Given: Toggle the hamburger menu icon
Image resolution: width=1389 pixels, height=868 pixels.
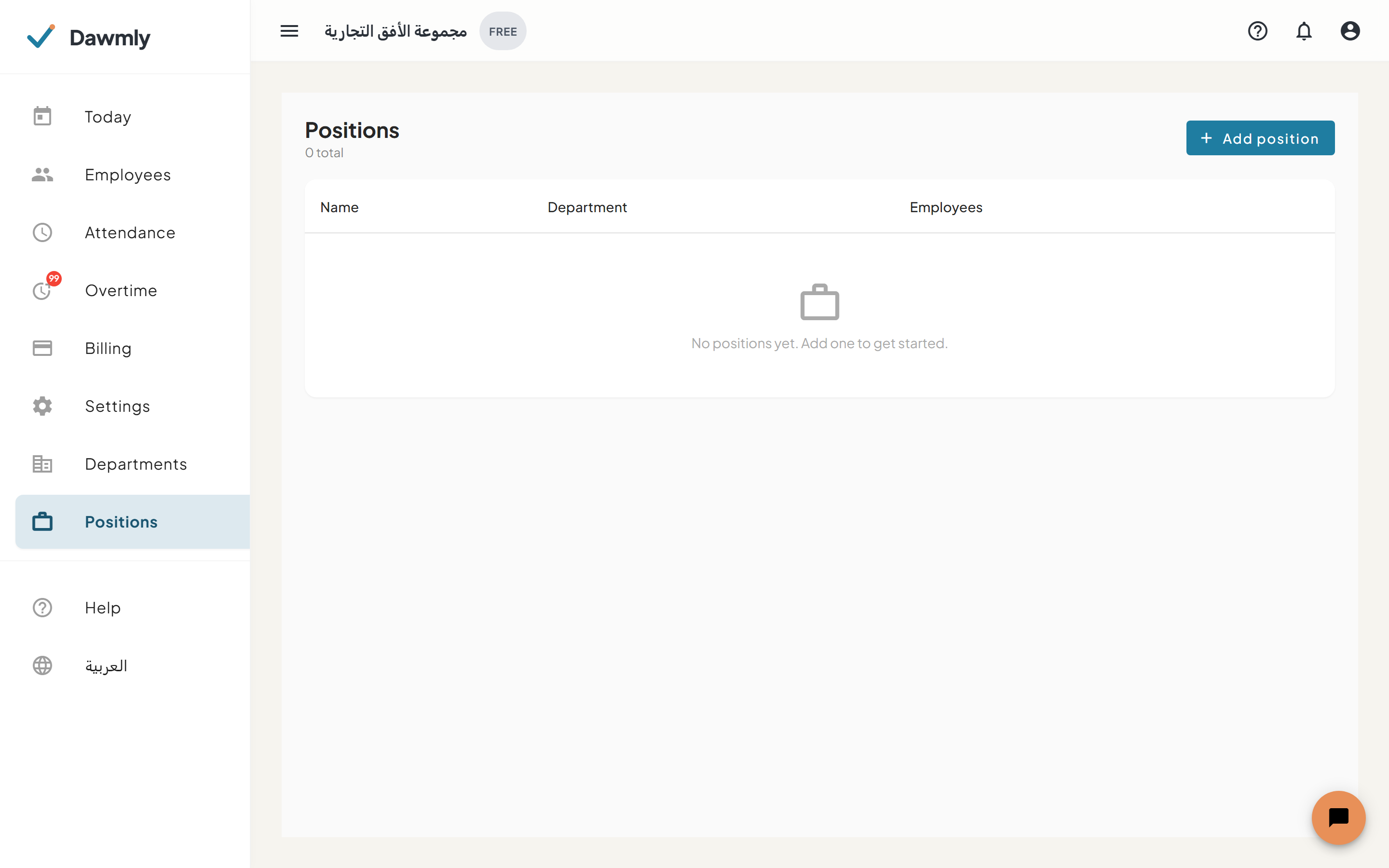Looking at the screenshot, I should pos(289,31).
